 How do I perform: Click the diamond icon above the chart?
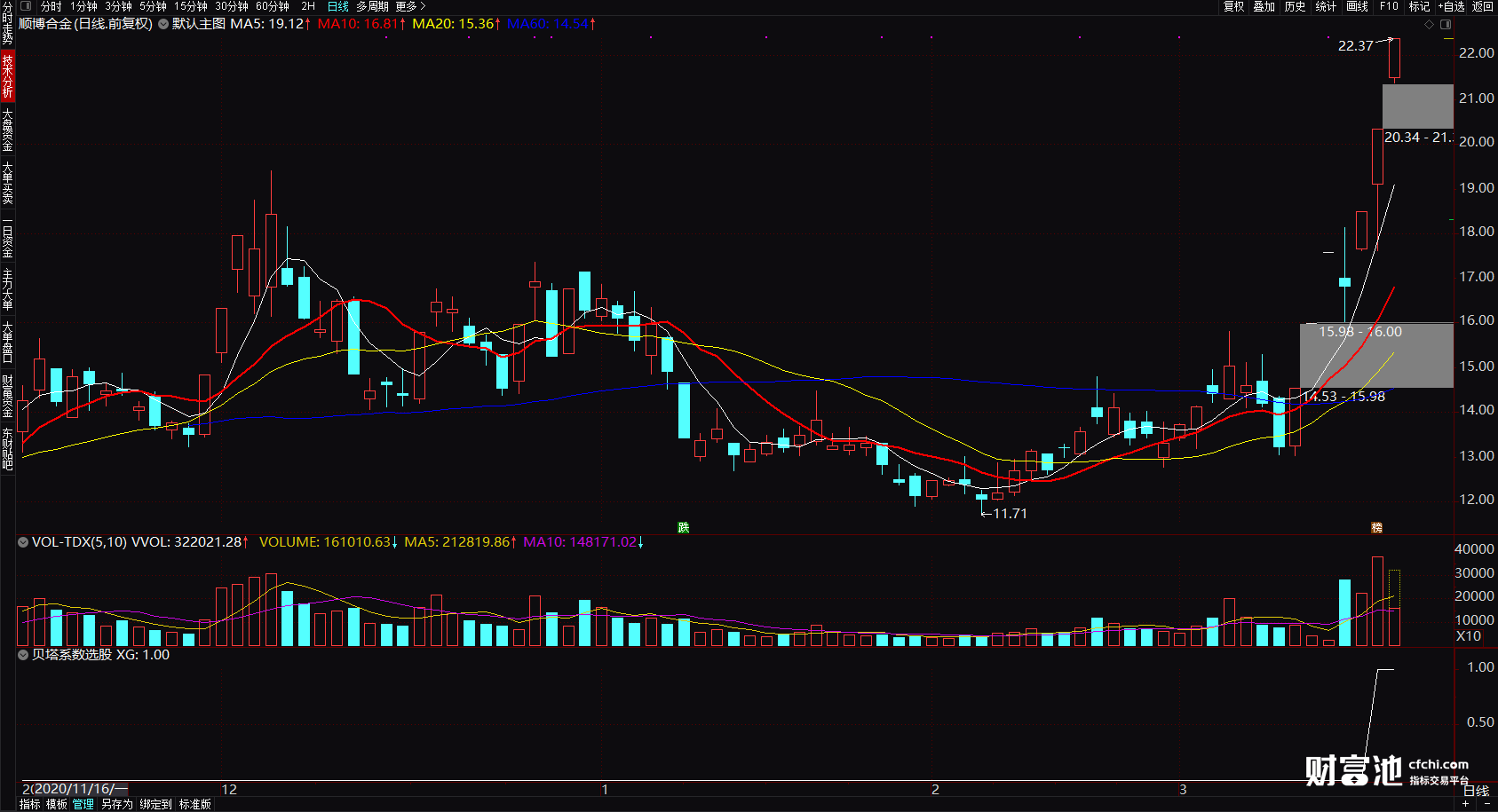pyautogui.click(x=1429, y=24)
